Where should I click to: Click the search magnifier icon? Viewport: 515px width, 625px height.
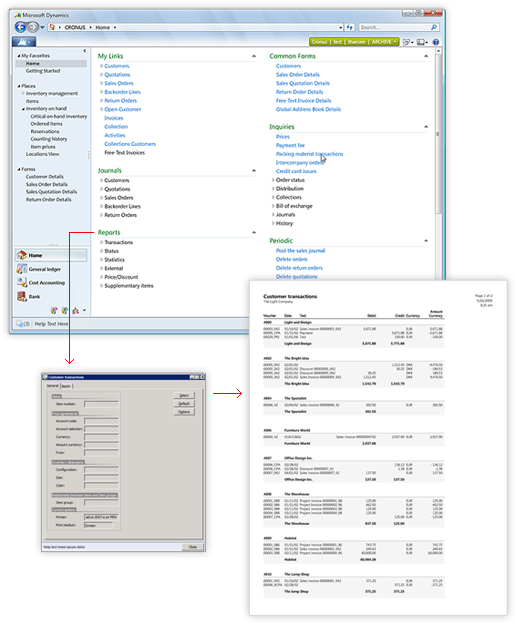[434, 27]
